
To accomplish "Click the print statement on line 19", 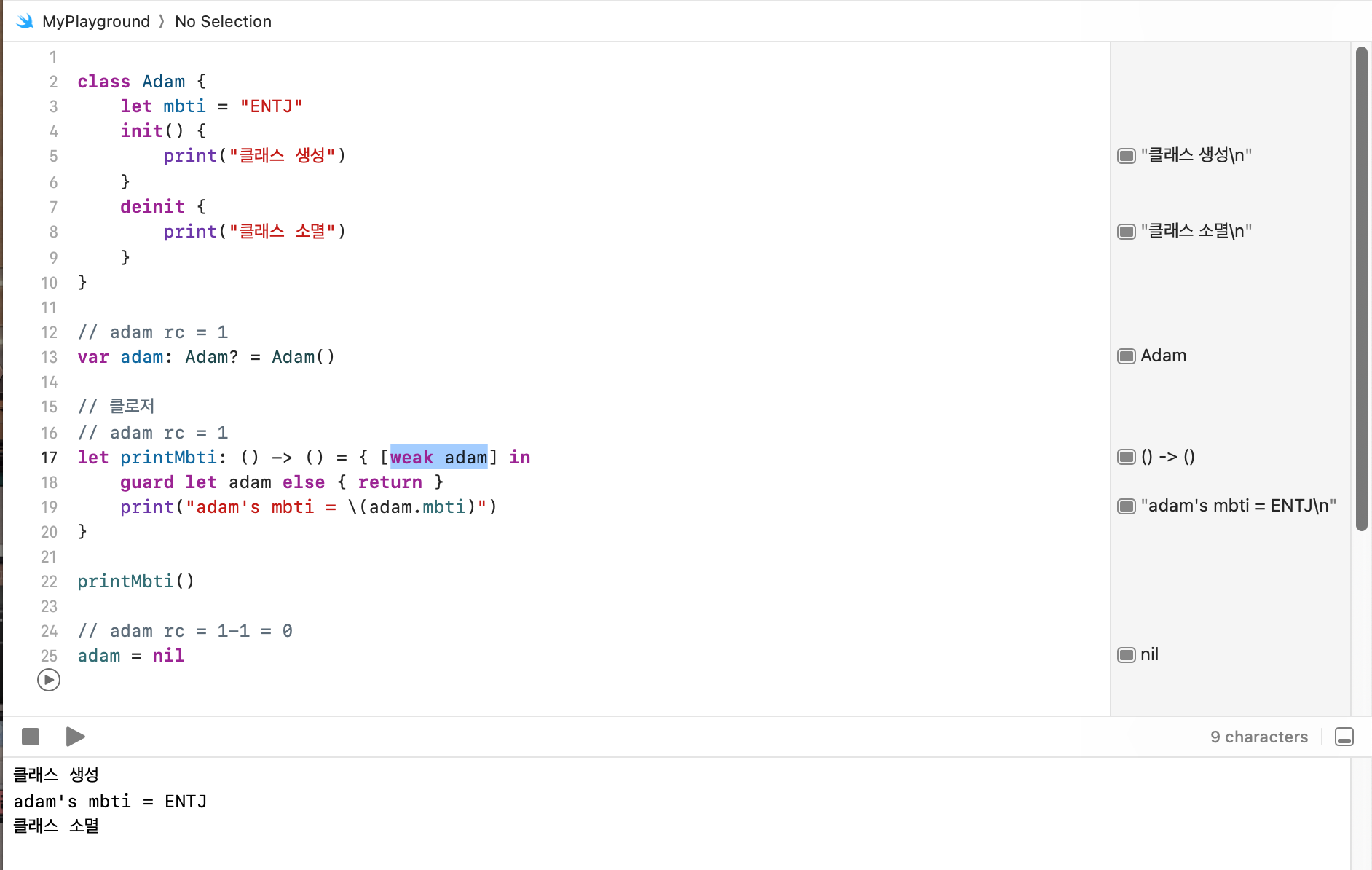I will pos(309,507).
